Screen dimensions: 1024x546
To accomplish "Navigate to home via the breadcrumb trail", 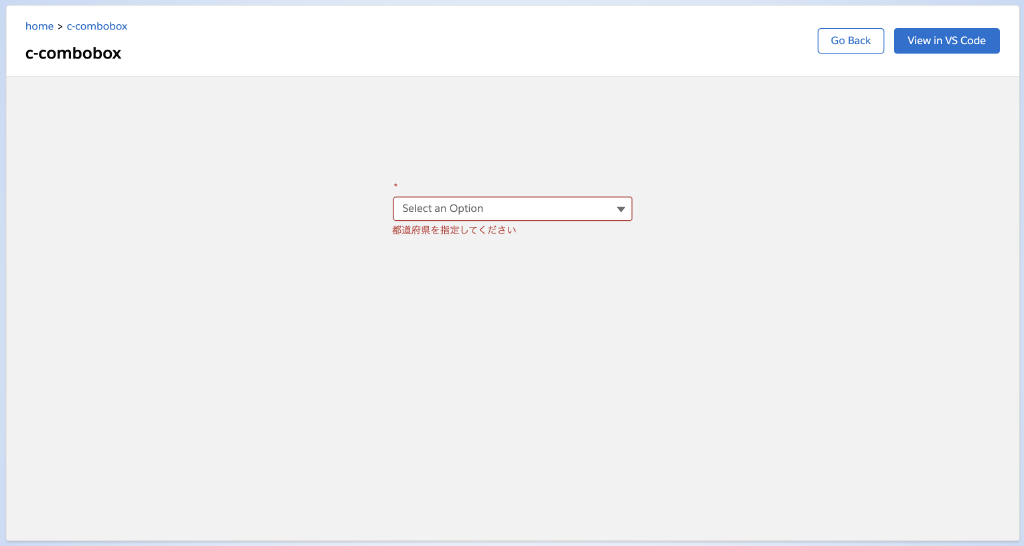I will [x=39, y=26].
